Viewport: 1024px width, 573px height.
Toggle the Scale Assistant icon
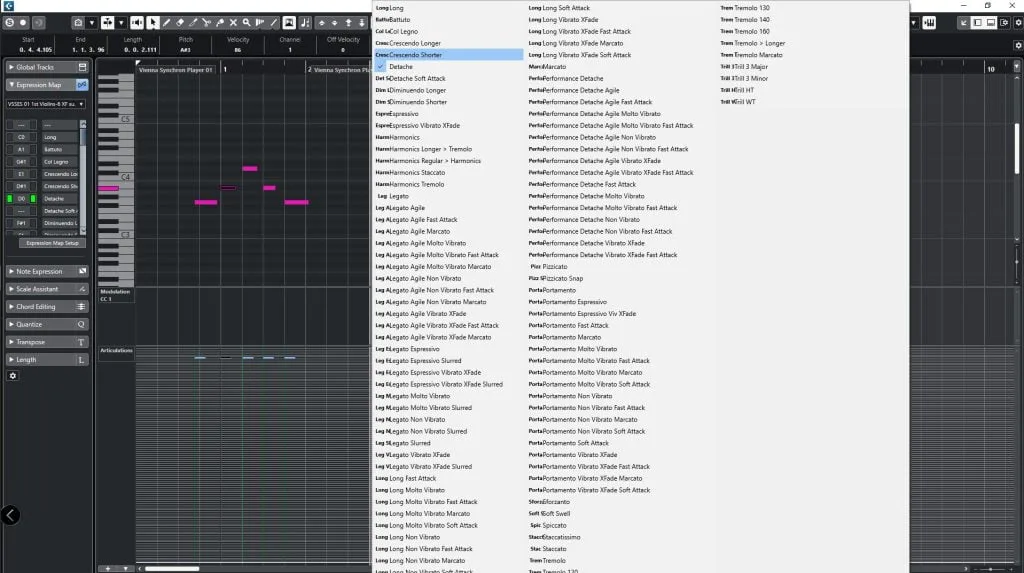(82, 288)
